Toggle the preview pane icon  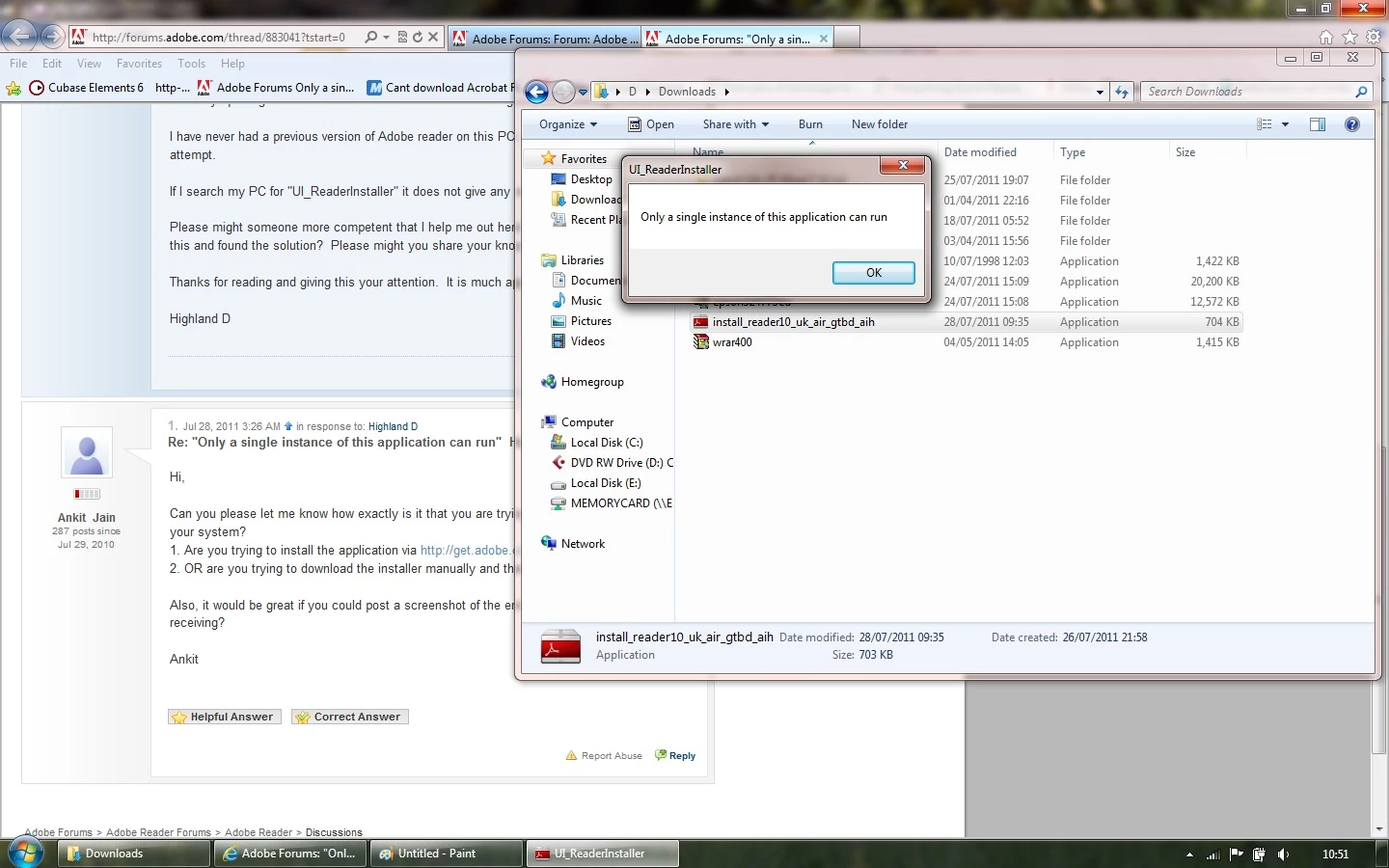(1318, 124)
